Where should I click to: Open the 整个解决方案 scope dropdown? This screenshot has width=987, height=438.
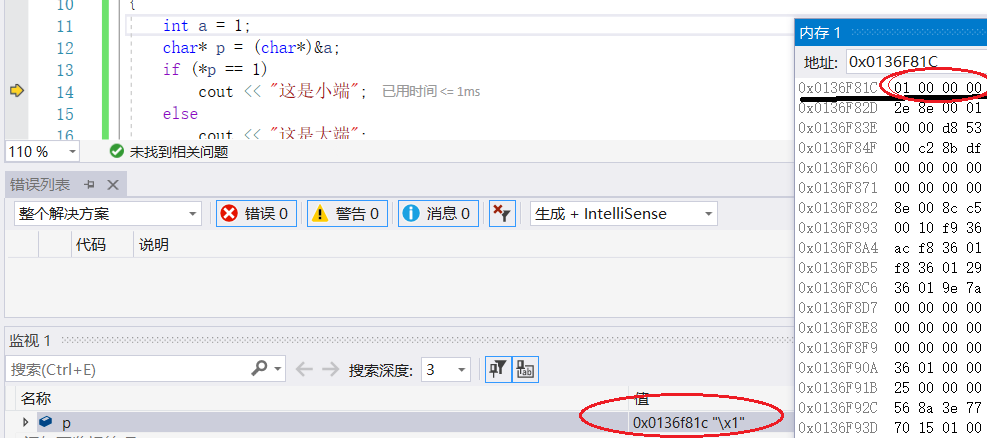click(x=108, y=214)
